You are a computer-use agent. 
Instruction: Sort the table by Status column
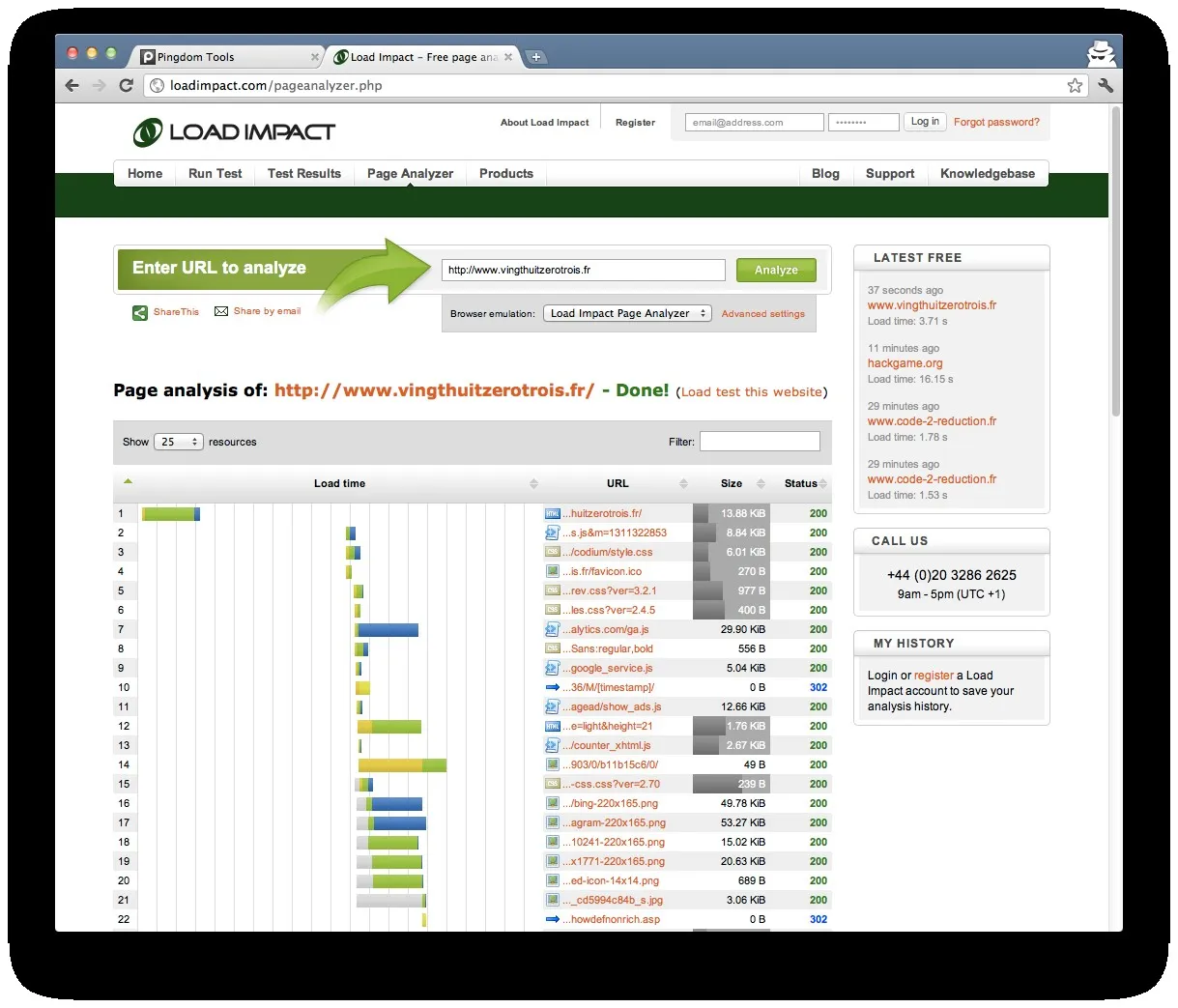point(801,483)
